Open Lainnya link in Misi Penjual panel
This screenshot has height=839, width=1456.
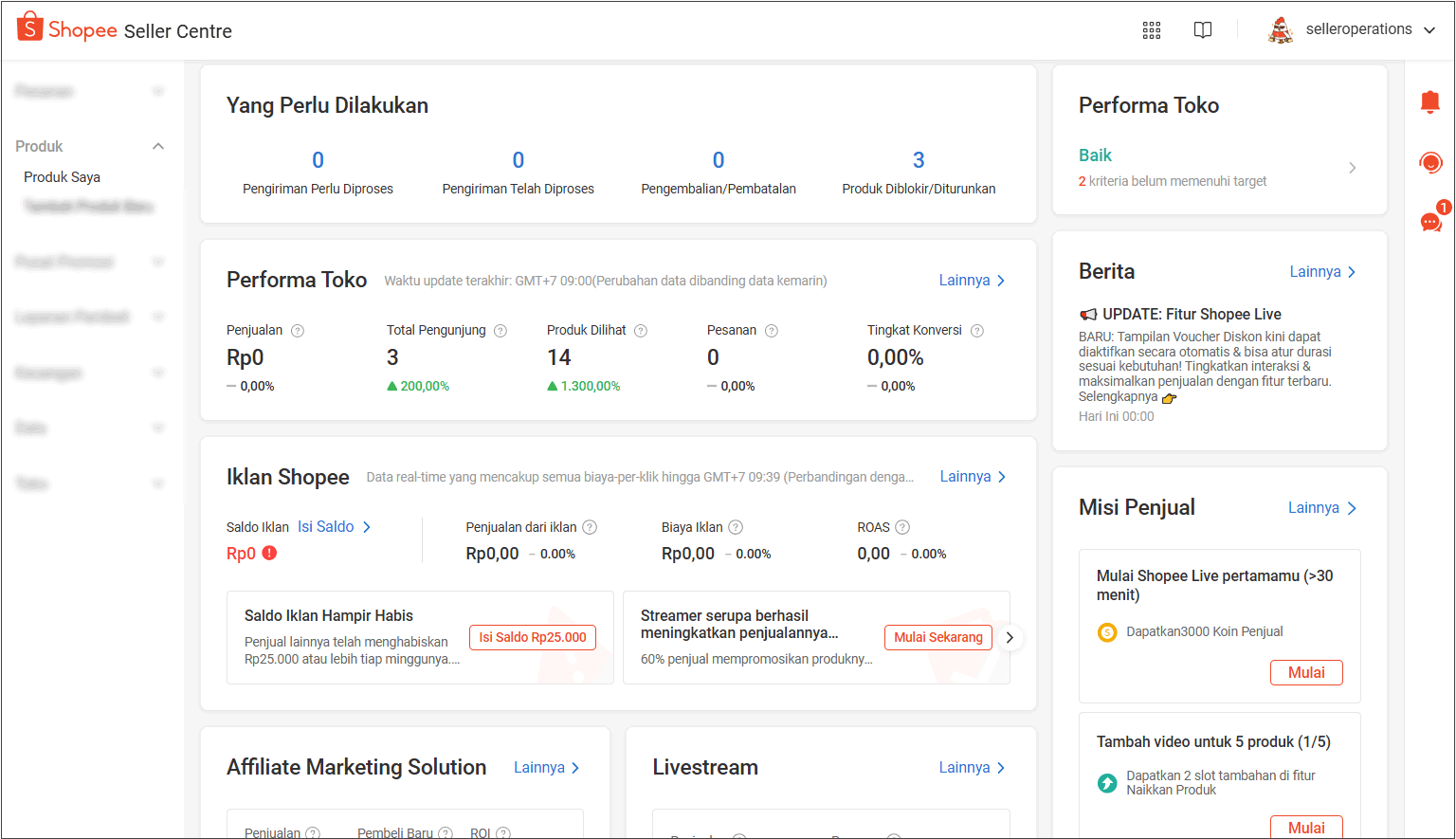[x=1321, y=508]
